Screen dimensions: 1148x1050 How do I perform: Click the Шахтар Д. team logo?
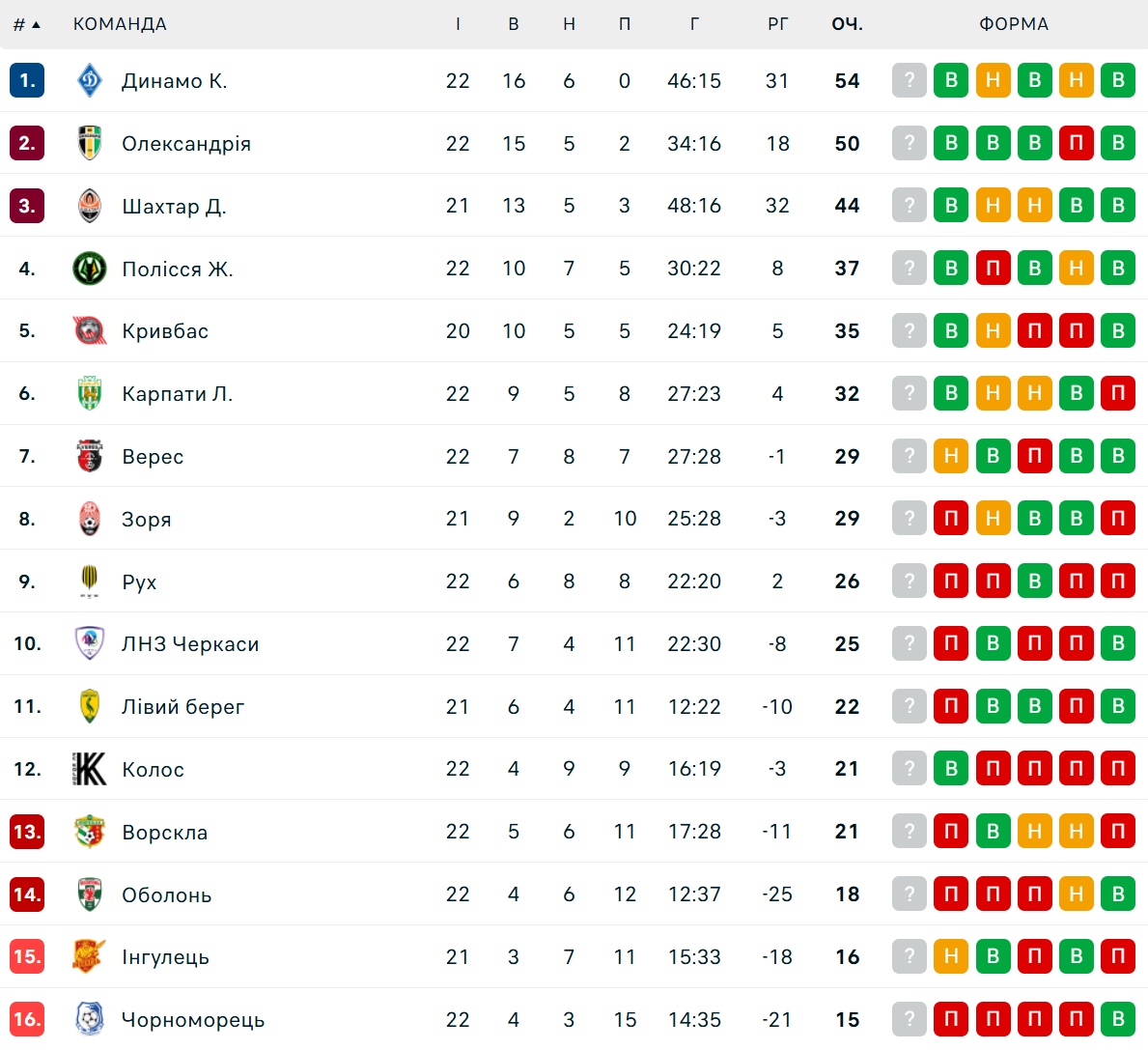[90, 206]
